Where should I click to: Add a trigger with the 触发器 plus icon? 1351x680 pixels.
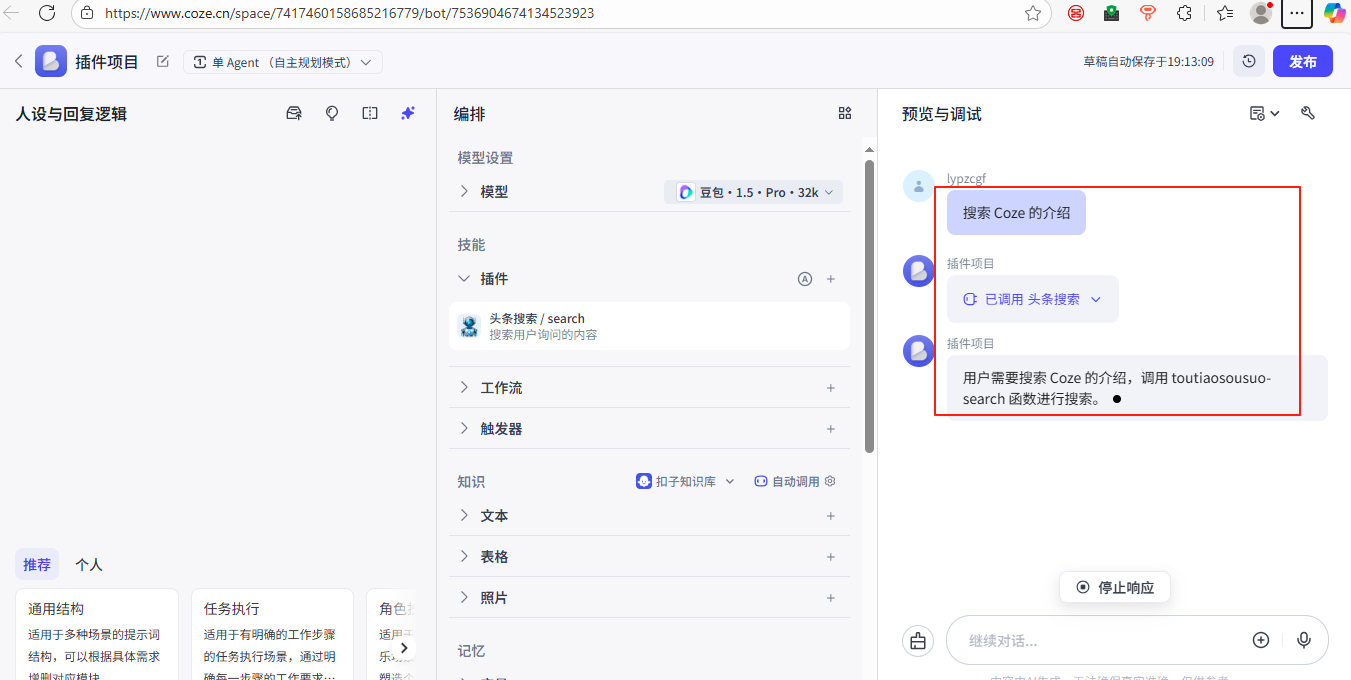point(831,429)
